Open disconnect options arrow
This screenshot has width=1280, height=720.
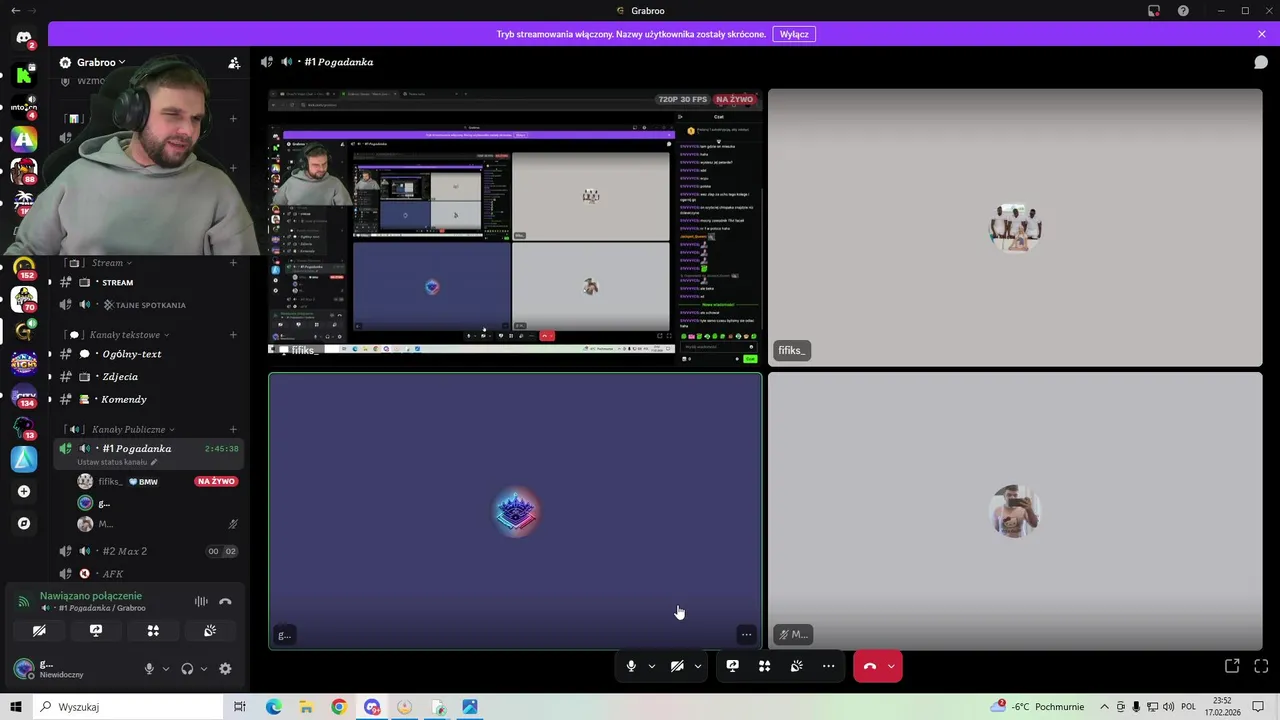[x=891, y=666]
